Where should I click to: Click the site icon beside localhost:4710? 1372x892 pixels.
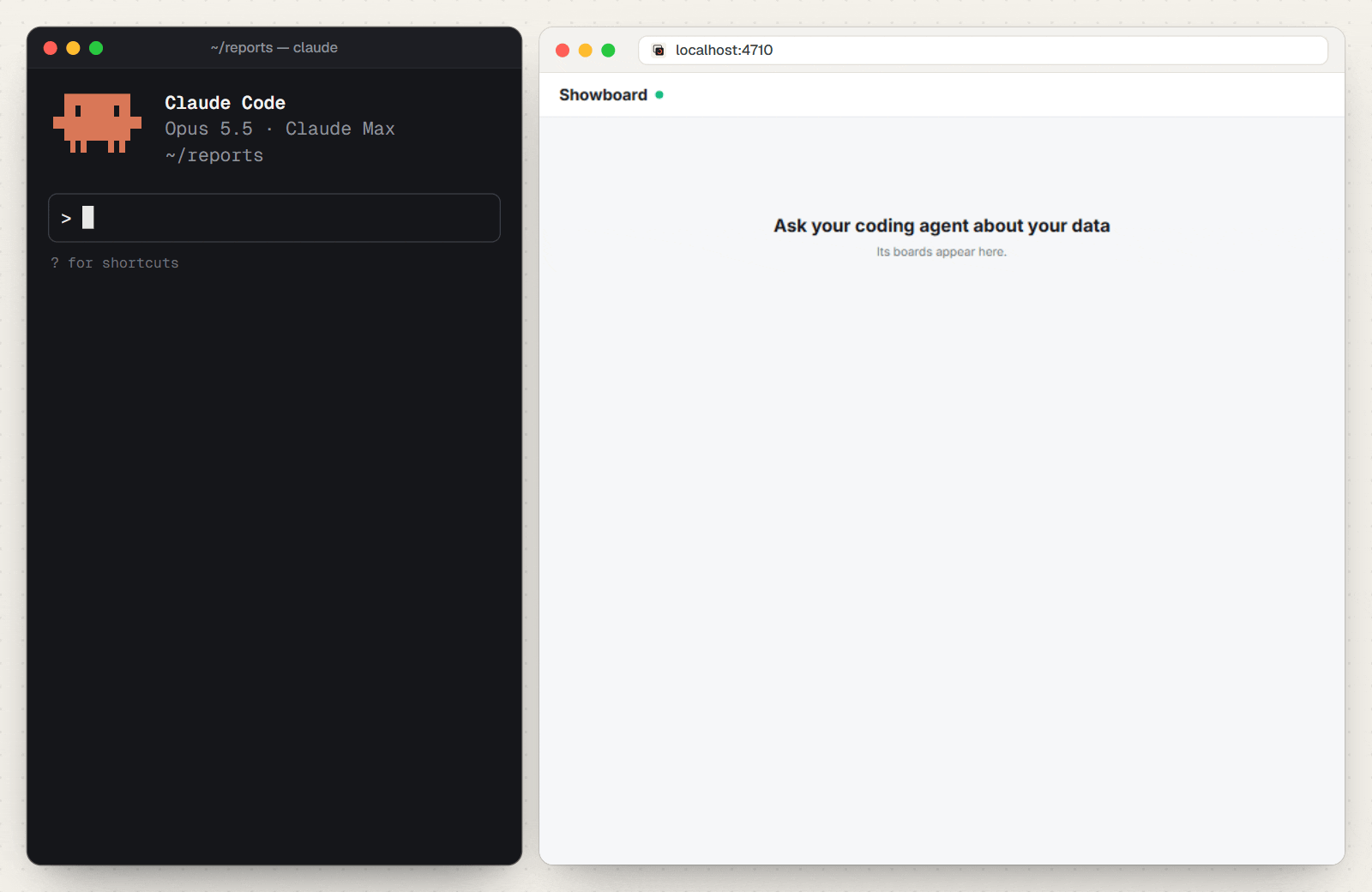tap(659, 51)
